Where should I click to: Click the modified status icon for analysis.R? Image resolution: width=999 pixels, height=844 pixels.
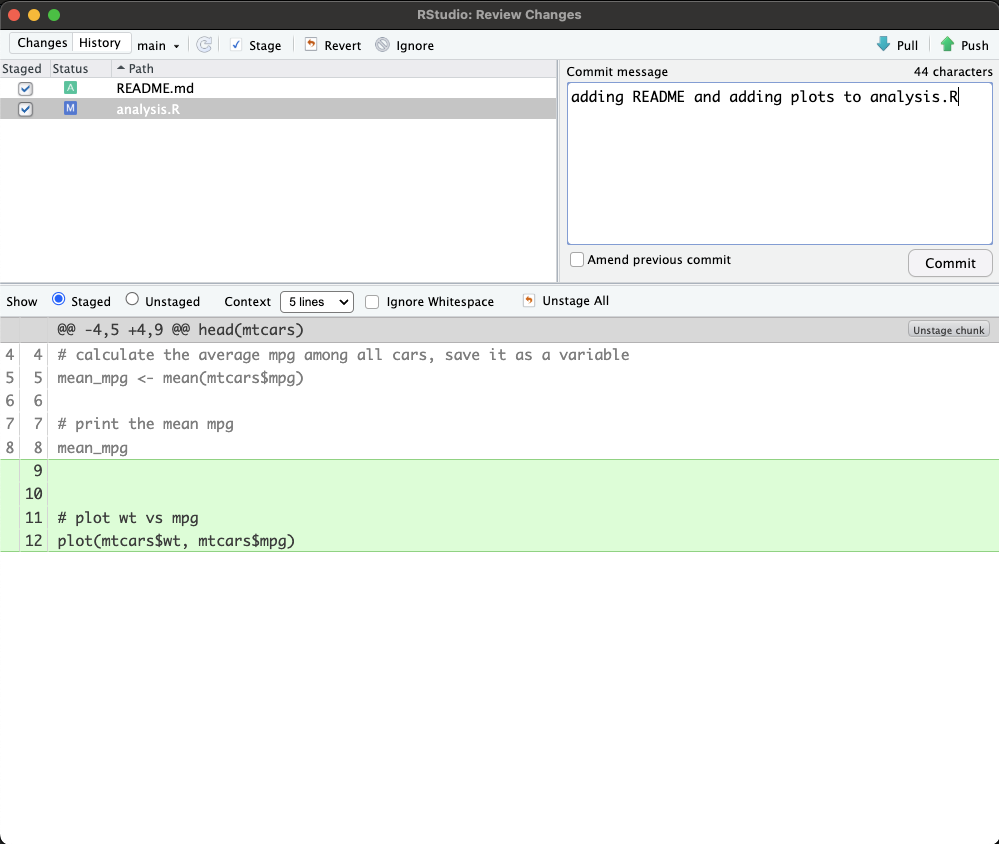pyautogui.click(x=70, y=109)
